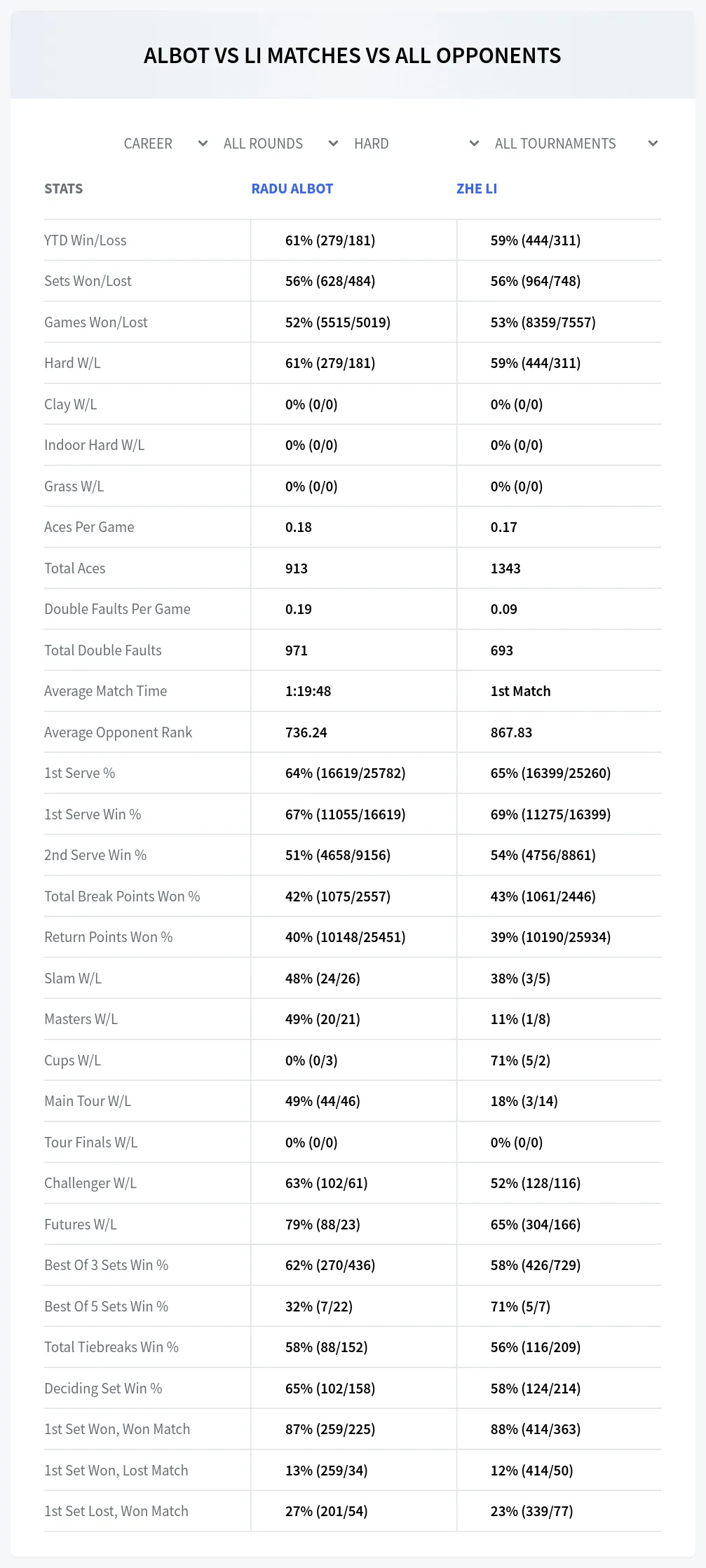Select the YTD Win/Loss row label

(x=86, y=240)
